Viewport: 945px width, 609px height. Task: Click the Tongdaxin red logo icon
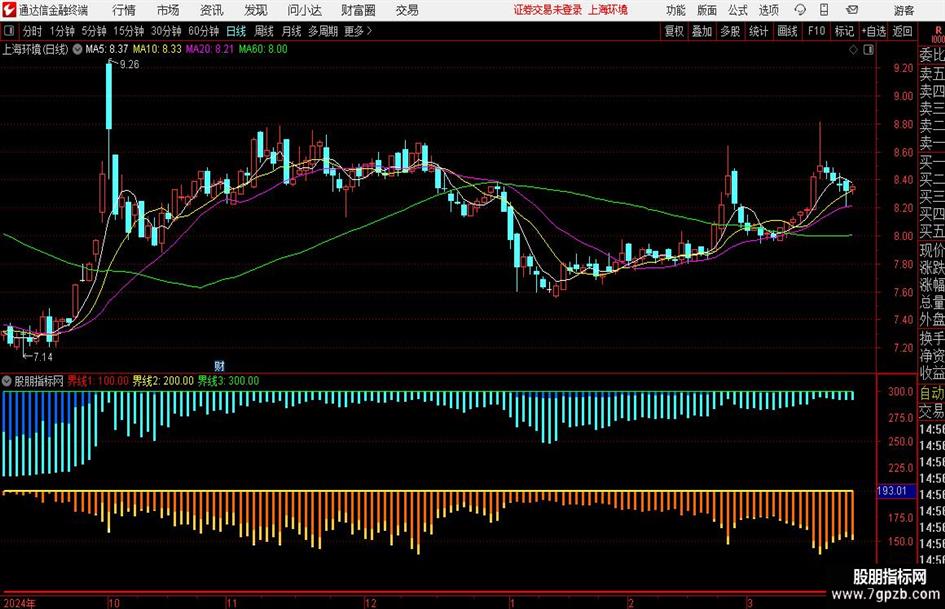coord(9,10)
